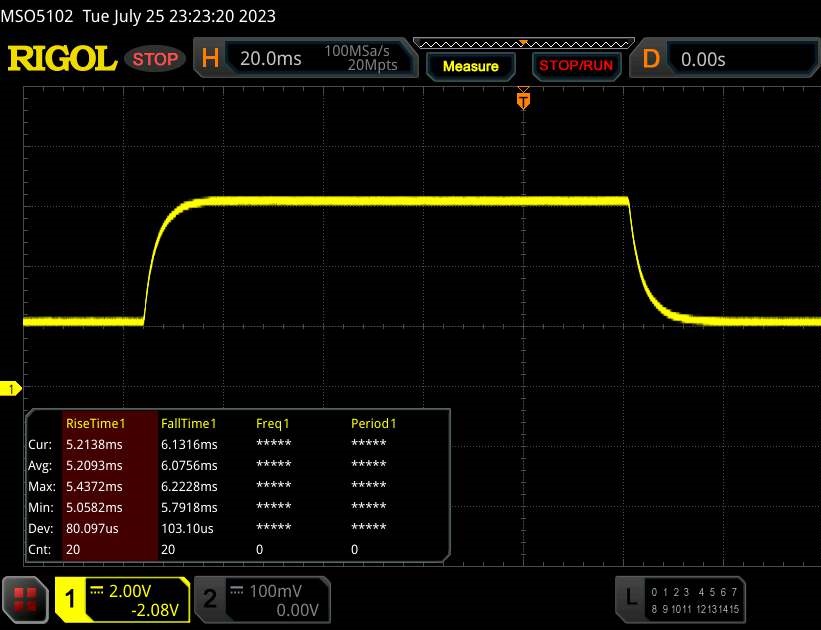Open the red grid function navigation icon
The width and height of the screenshot is (821, 630).
click(x=25, y=600)
